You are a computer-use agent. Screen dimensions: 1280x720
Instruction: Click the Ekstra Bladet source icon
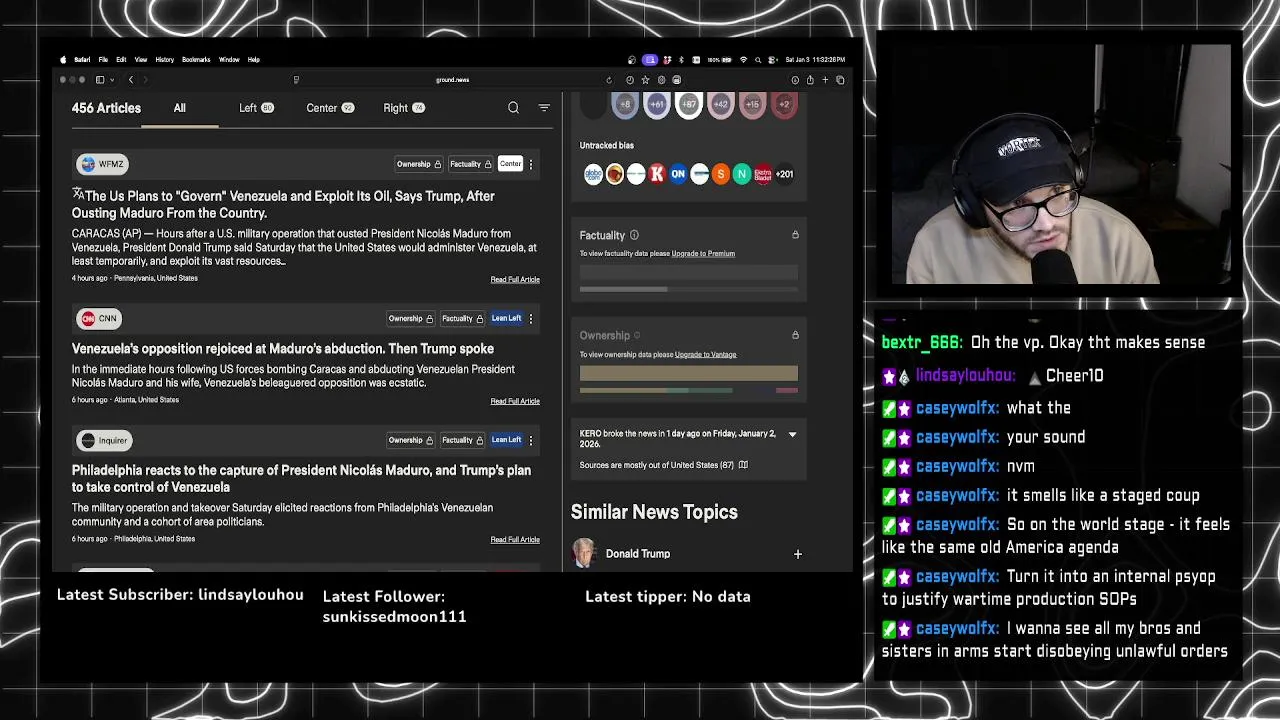(763, 174)
